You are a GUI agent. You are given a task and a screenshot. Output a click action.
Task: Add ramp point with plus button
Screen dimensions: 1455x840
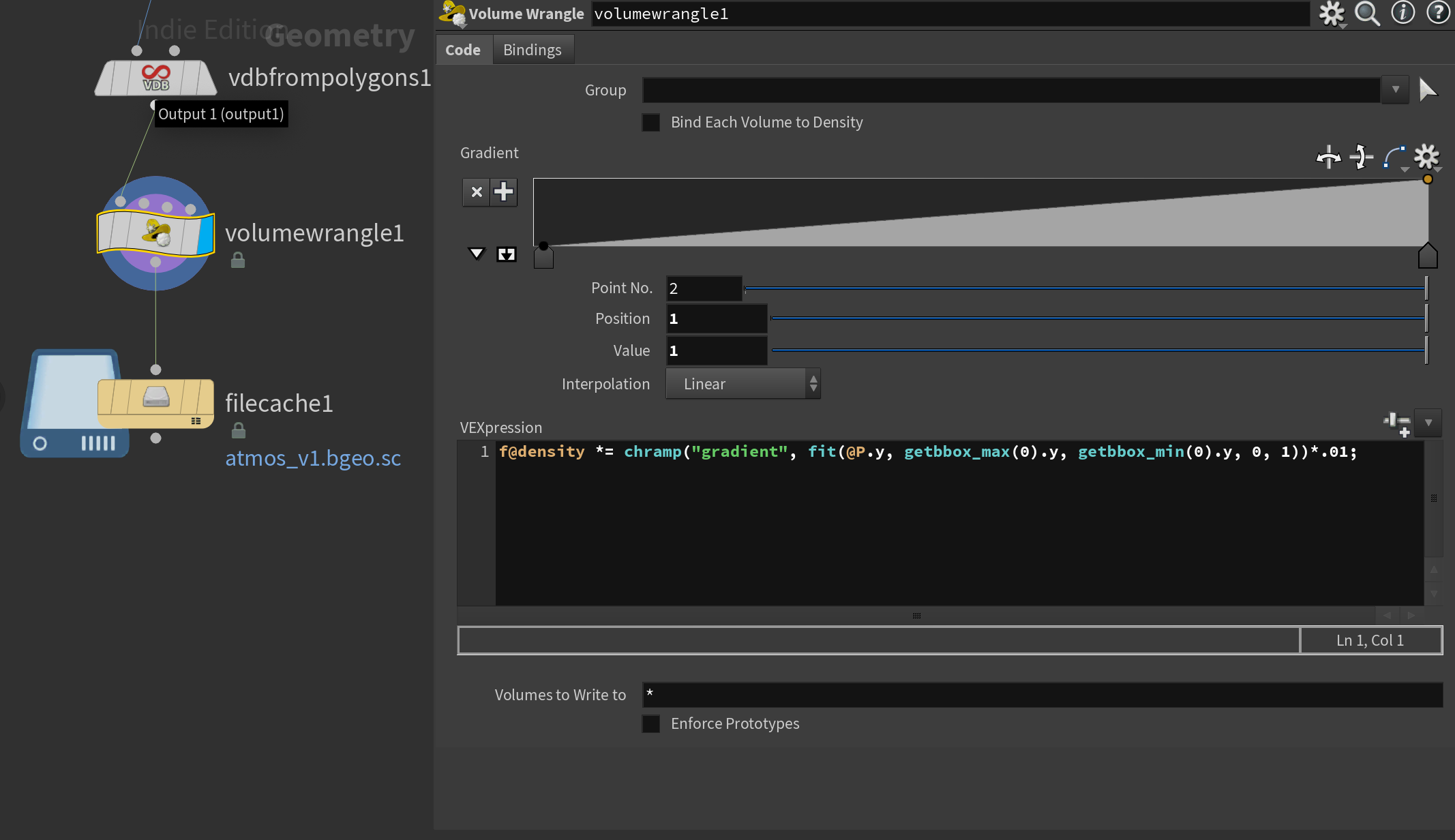click(504, 192)
